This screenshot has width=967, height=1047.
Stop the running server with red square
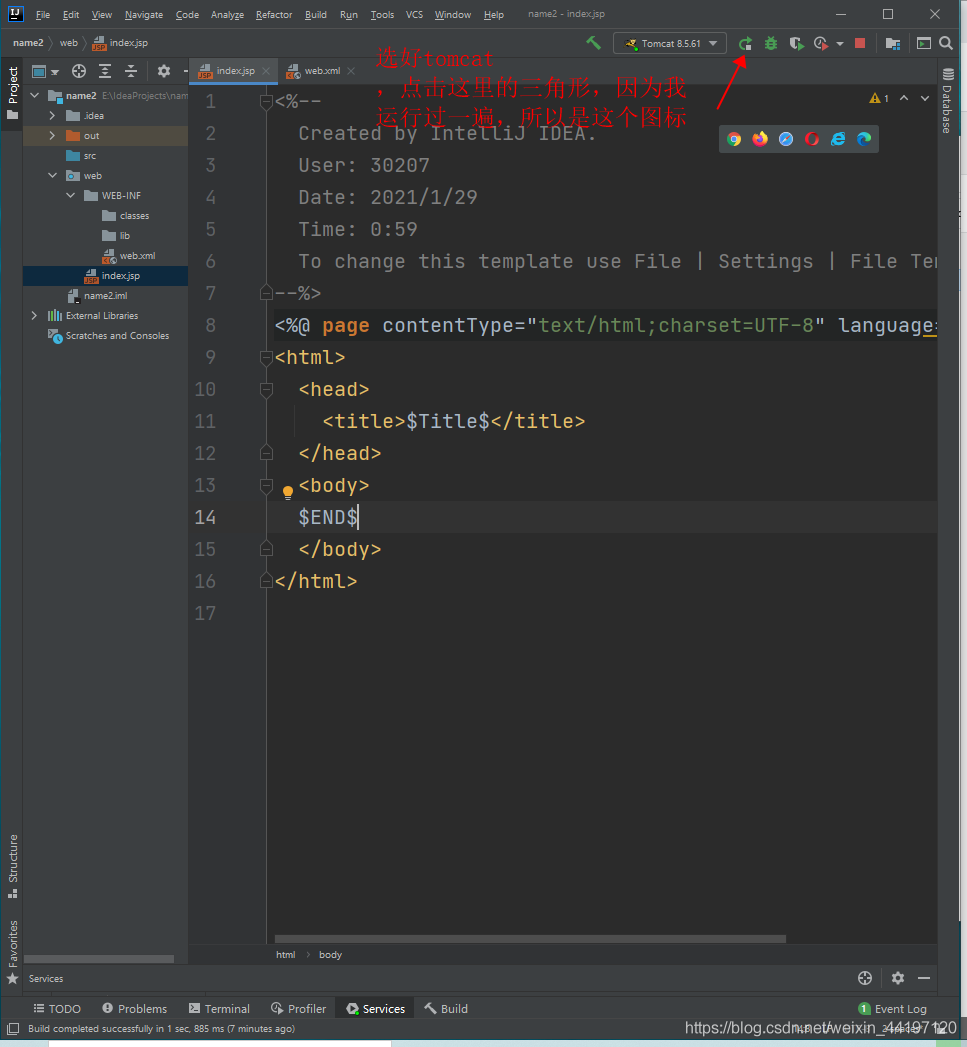point(860,44)
